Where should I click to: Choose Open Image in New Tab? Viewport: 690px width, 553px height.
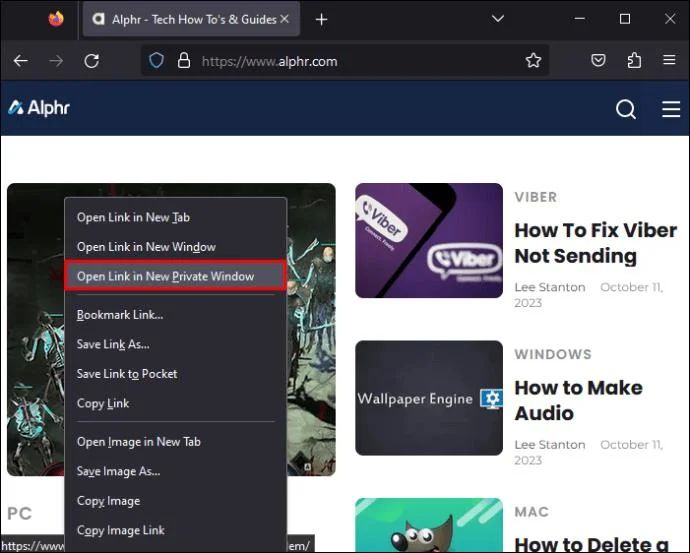(x=176, y=442)
